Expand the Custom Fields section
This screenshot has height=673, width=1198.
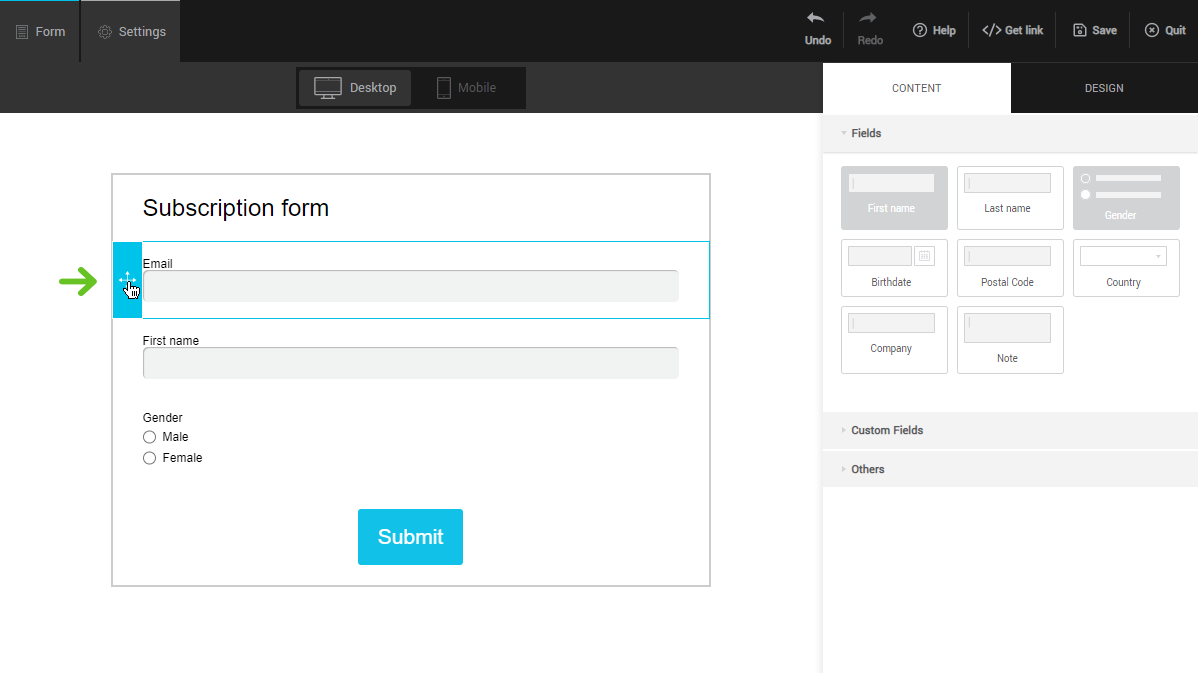(886, 430)
